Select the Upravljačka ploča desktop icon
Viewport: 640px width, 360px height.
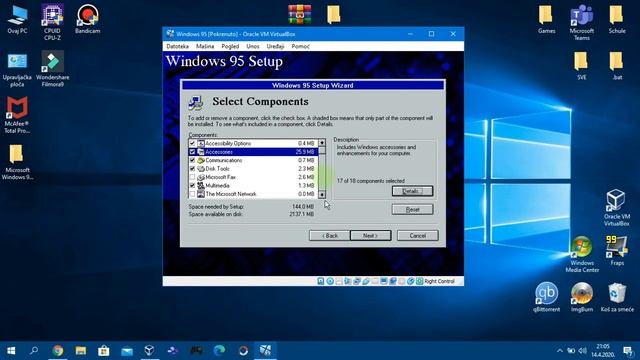17,69
